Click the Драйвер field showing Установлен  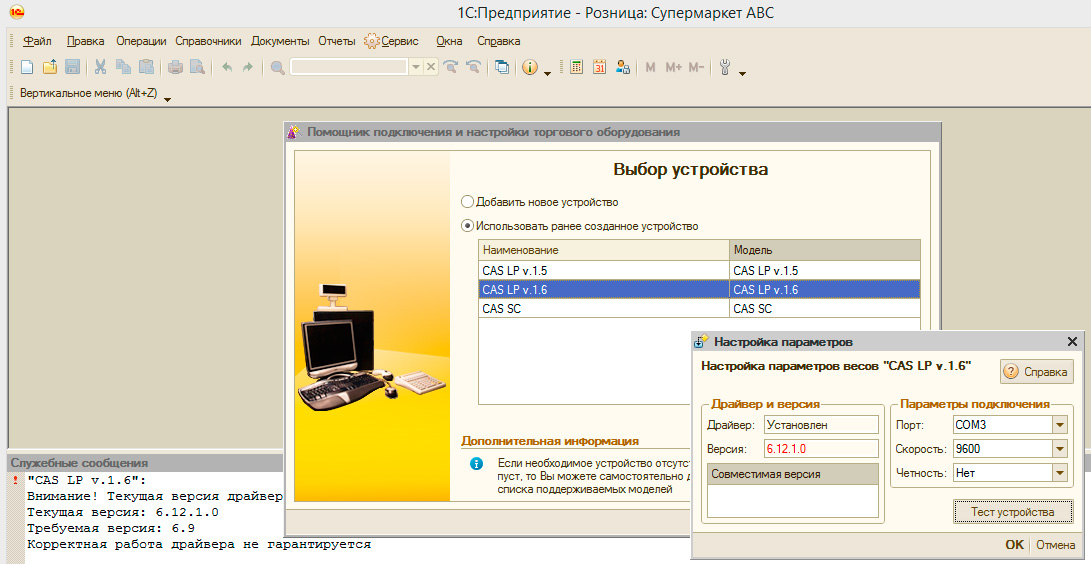point(821,425)
